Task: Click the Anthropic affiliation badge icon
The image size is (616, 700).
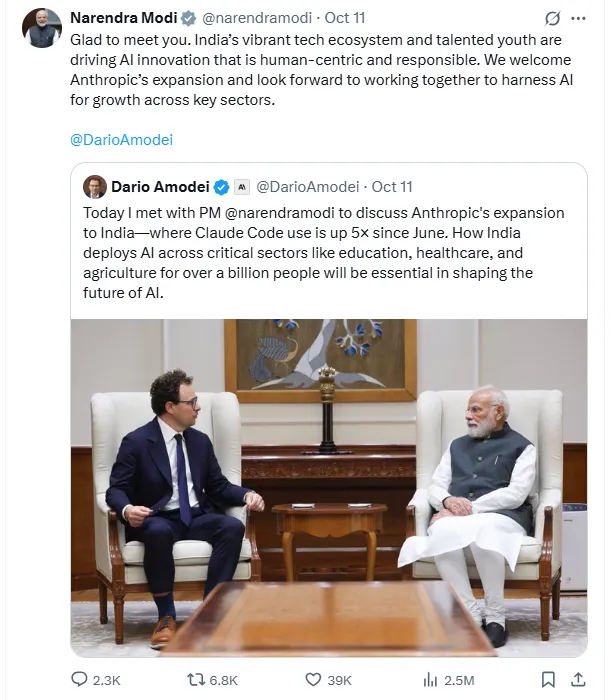Action: pos(242,187)
